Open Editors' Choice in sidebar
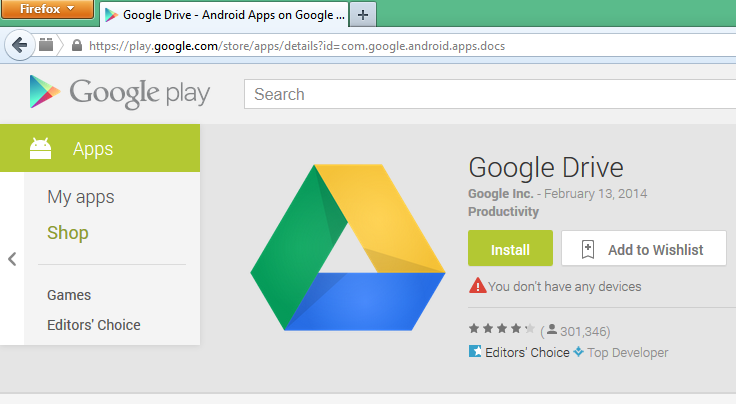This screenshot has width=736, height=404. 94,325
